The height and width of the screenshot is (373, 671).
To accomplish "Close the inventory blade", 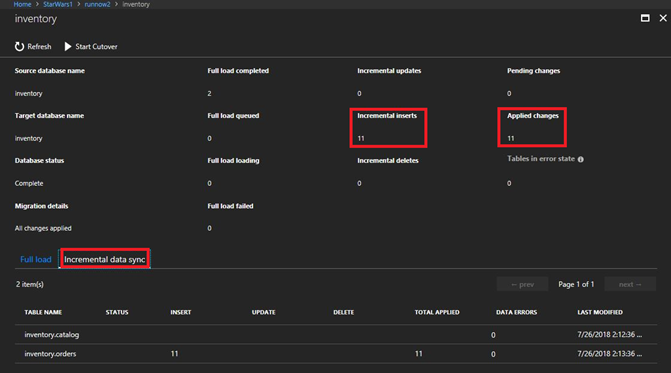I will 663,18.
